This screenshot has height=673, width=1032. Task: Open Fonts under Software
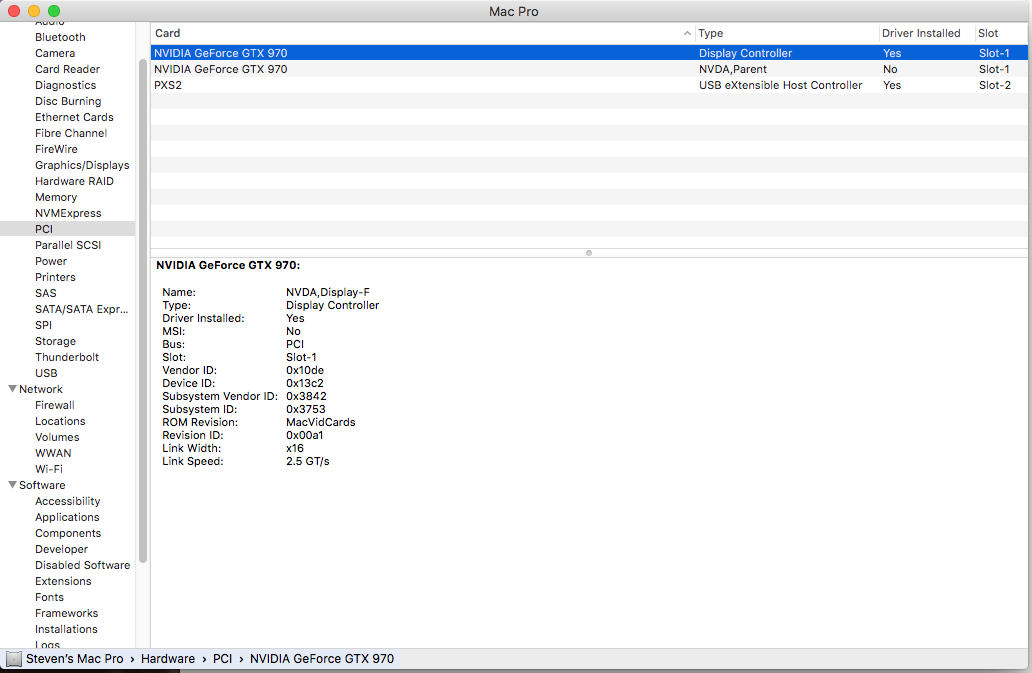(x=49, y=597)
